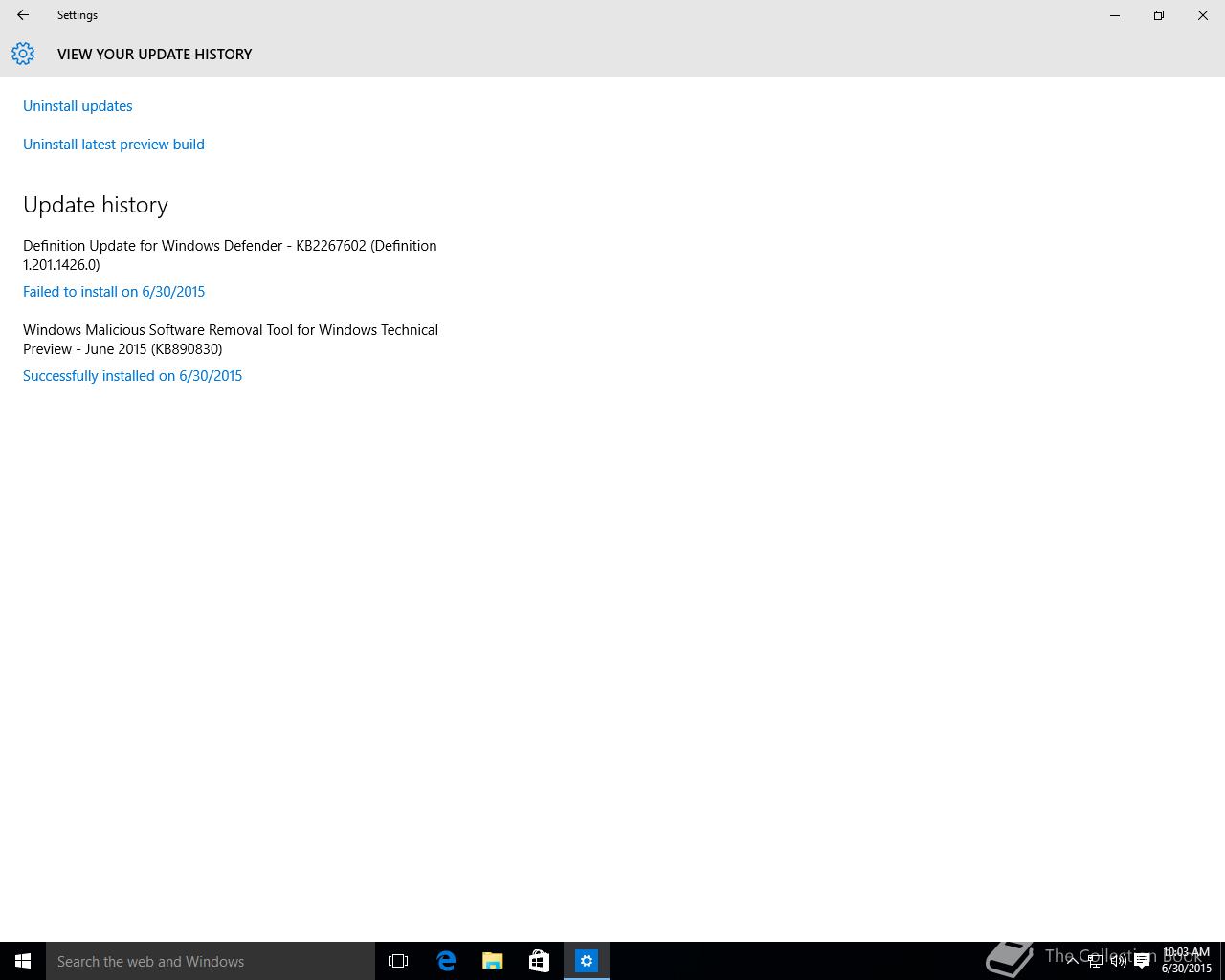
Task: Click 'Successfully installed on 6/30/2015' link
Action: (x=132, y=376)
